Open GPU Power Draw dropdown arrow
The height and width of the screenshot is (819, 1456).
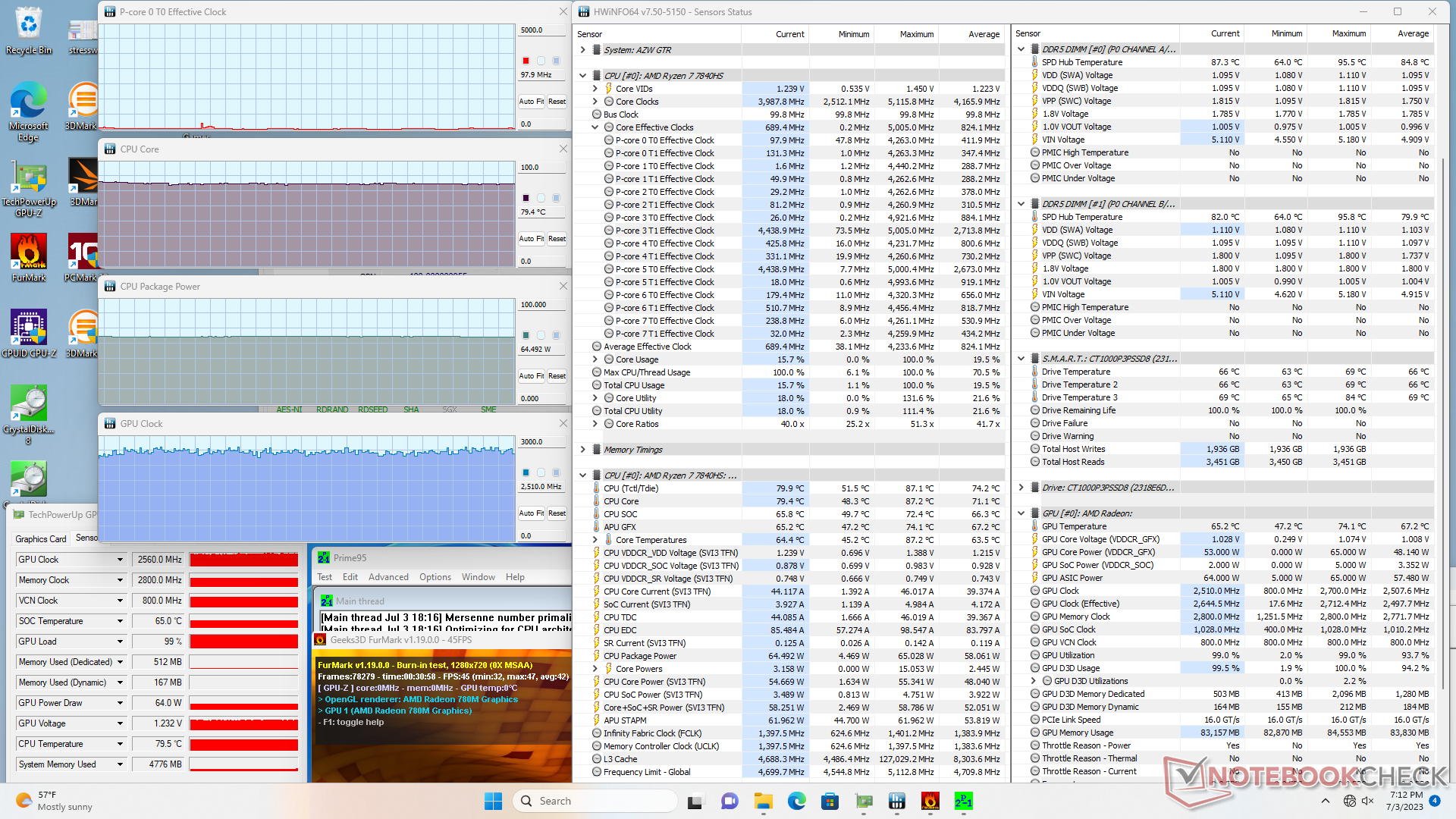click(120, 703)
